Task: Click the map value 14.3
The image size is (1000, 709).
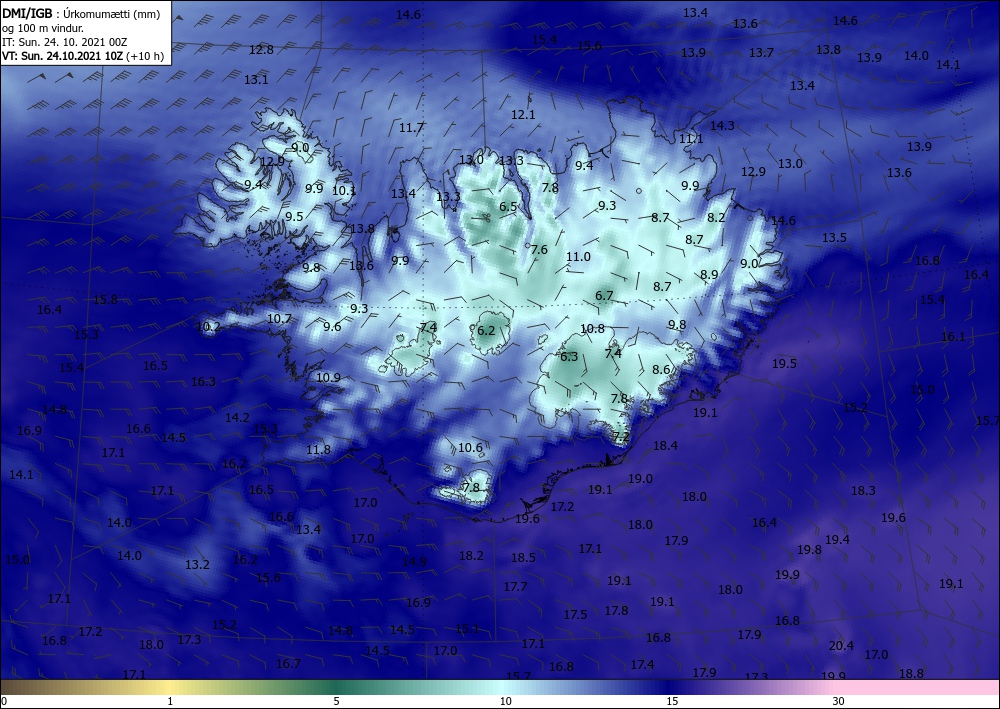Action: pyautogui.click(x=722, y=126)
